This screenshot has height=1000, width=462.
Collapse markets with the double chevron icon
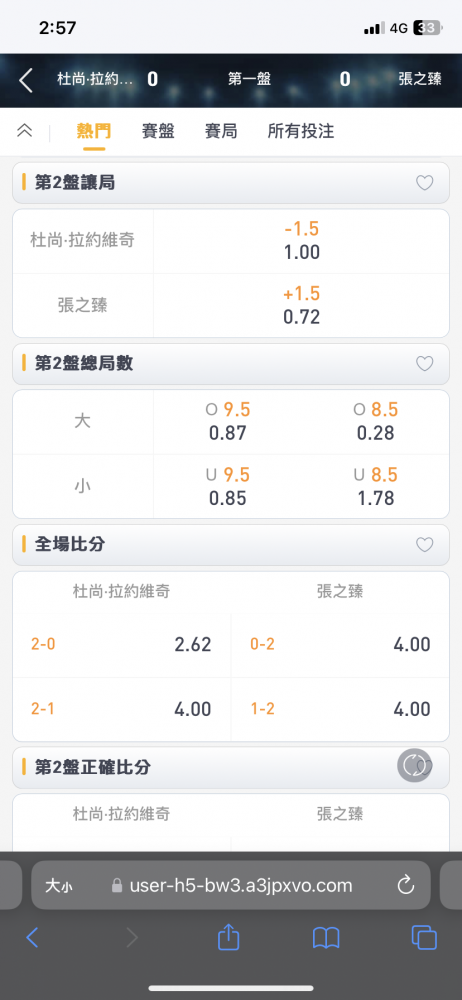point(24,131)
